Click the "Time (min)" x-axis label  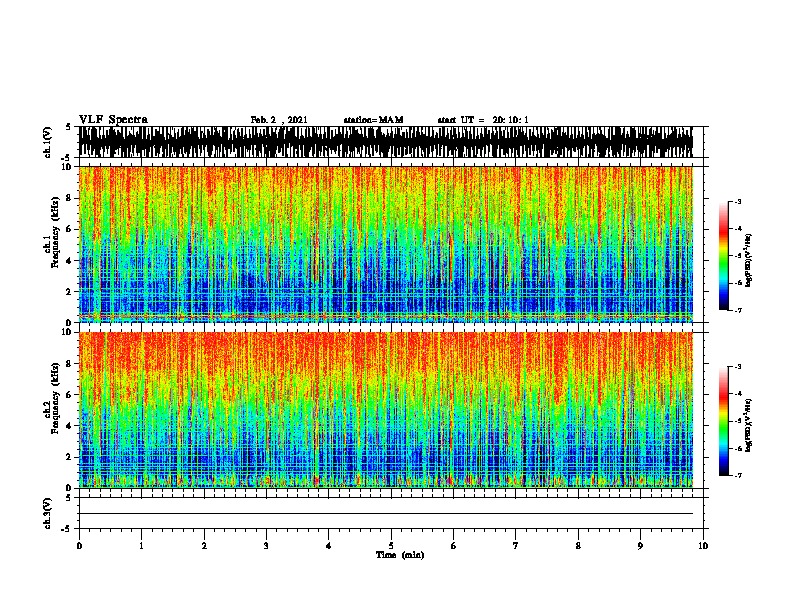coord(400,555)
